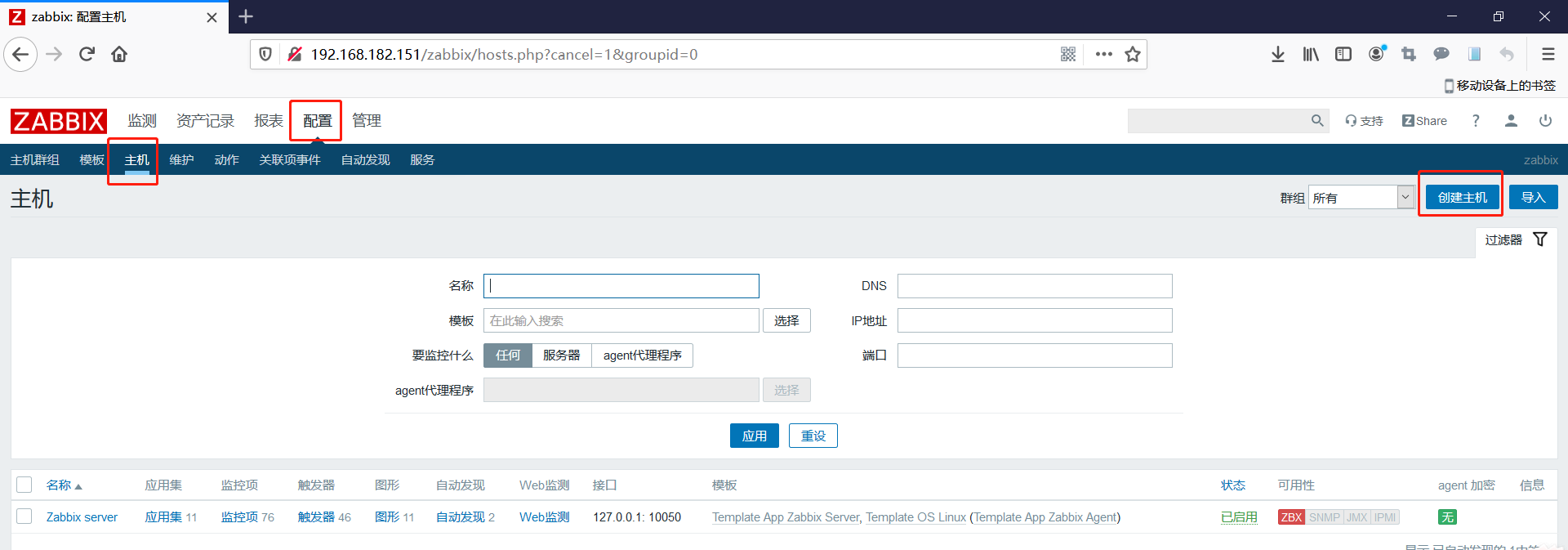Click 选择 beside the 模板 field

click(x=786, y=320)
